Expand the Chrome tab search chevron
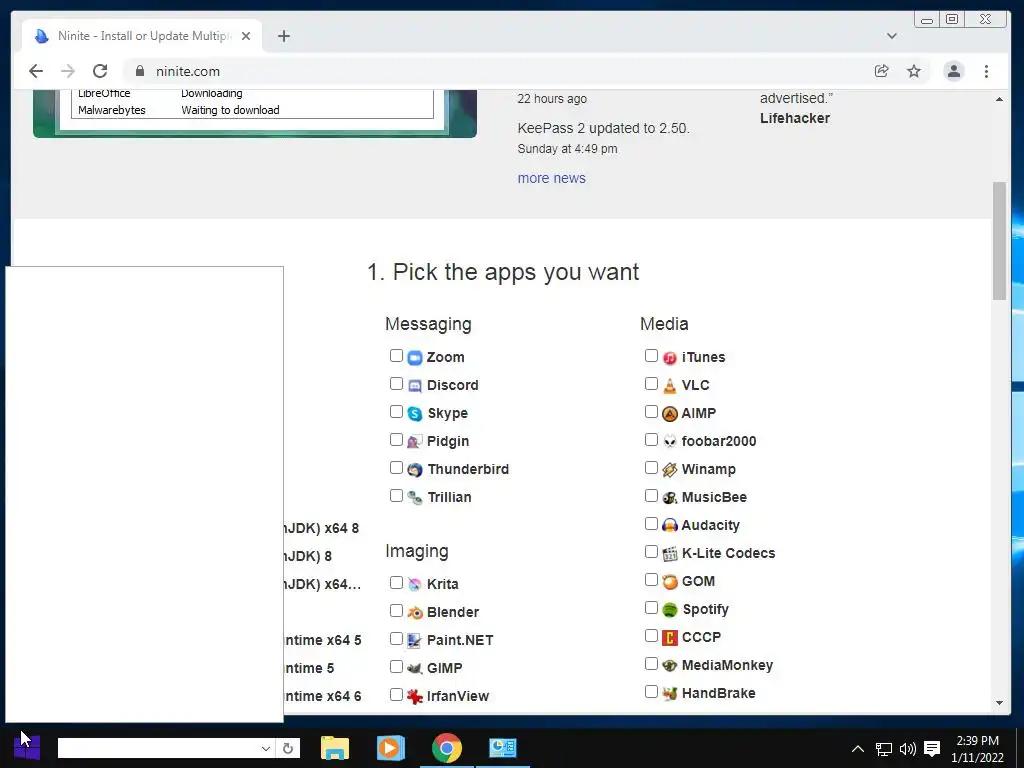This screenshot has width=1024, height=768. point(891,36)
